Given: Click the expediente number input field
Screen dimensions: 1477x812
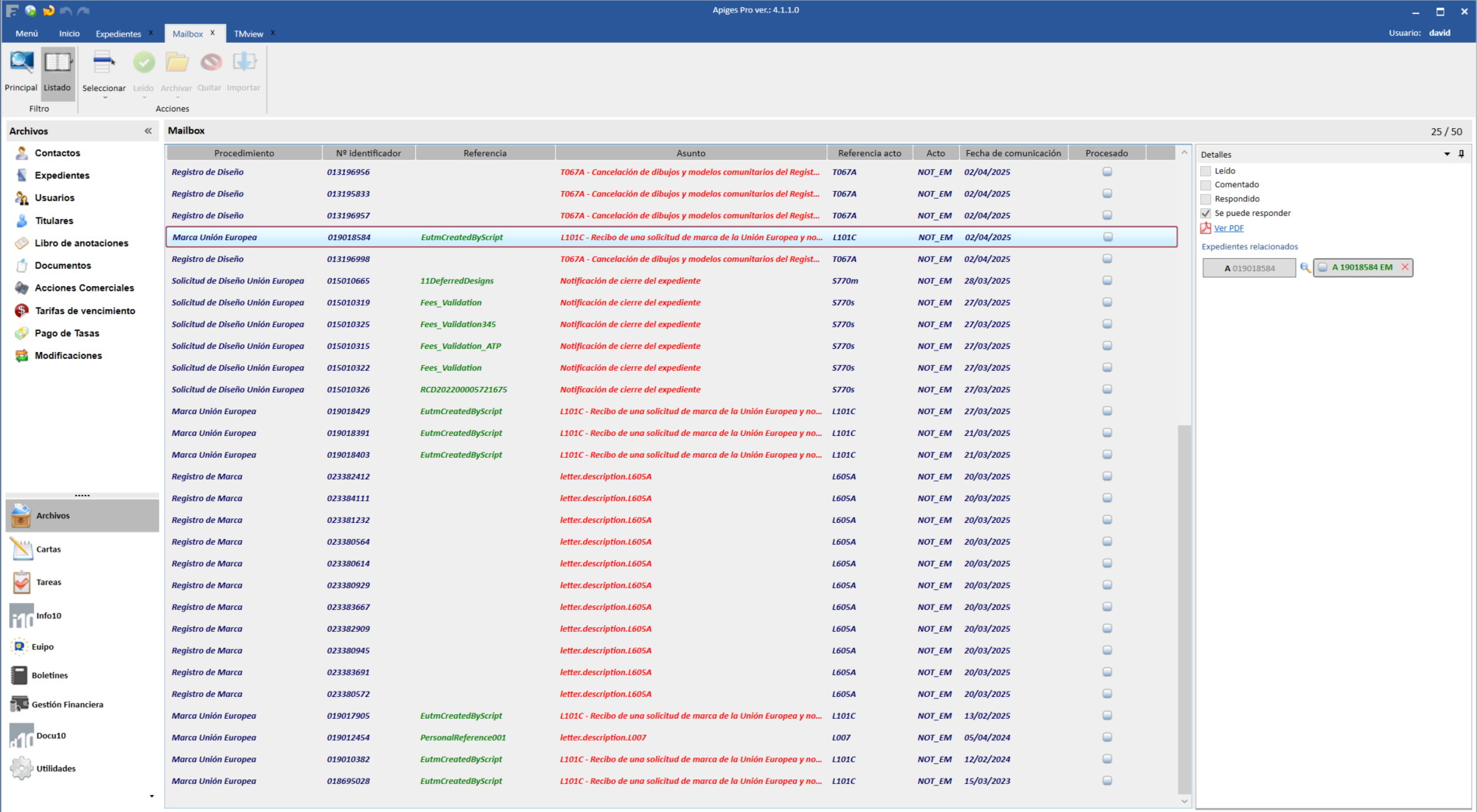Looking at the screenshot, I should (x=1249, y=268).
